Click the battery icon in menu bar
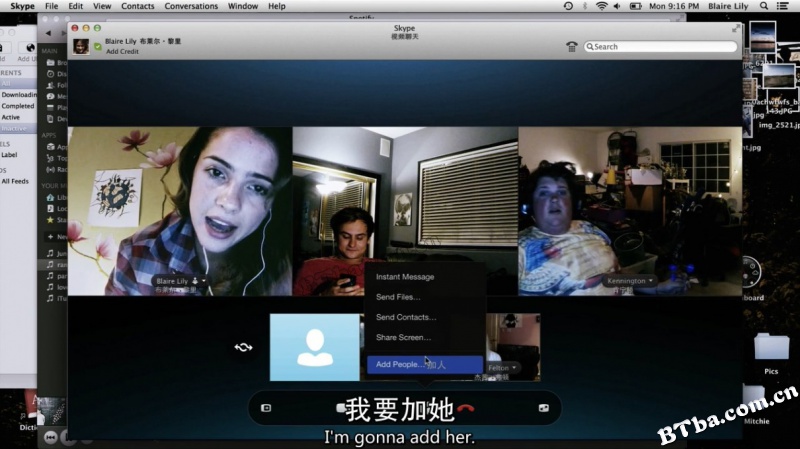This screenshot has width=800, height=449. pyautogui.click(x=635, y=6)
